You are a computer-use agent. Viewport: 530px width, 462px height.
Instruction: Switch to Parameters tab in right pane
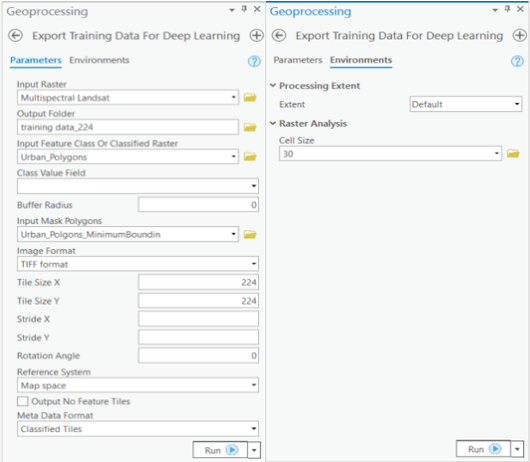pyautogui.click(x=298, y=60)
